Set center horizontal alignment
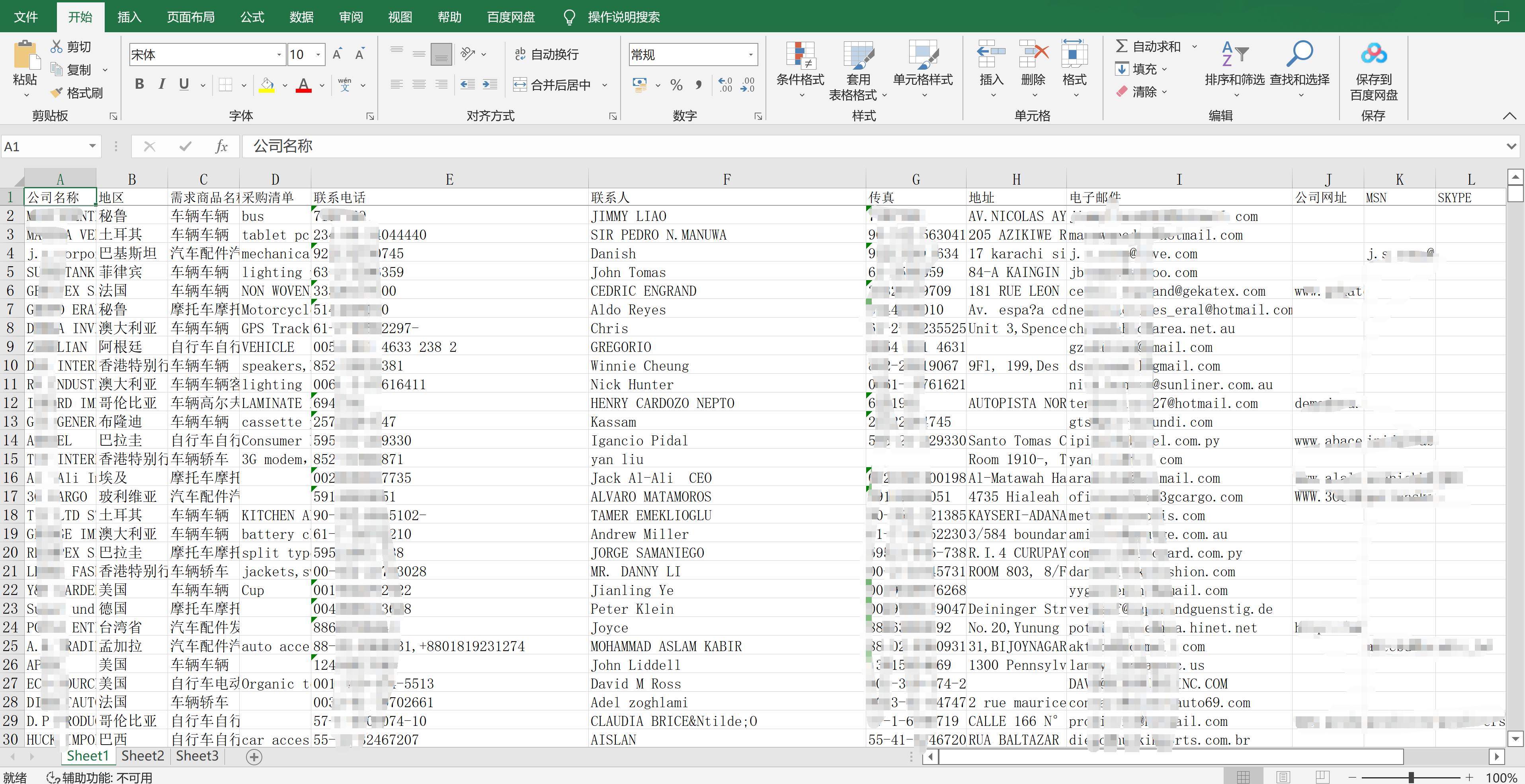The image size is (1525, 784). coord(419,85)
